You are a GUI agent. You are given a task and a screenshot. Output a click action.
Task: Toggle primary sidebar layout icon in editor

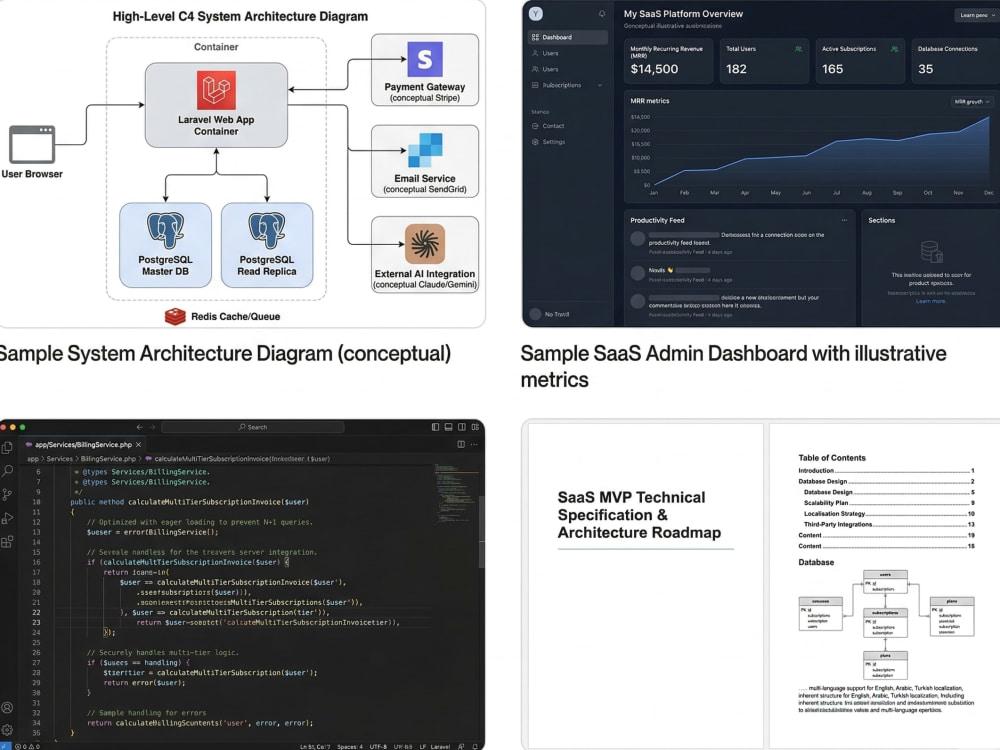tap(435, 427)
